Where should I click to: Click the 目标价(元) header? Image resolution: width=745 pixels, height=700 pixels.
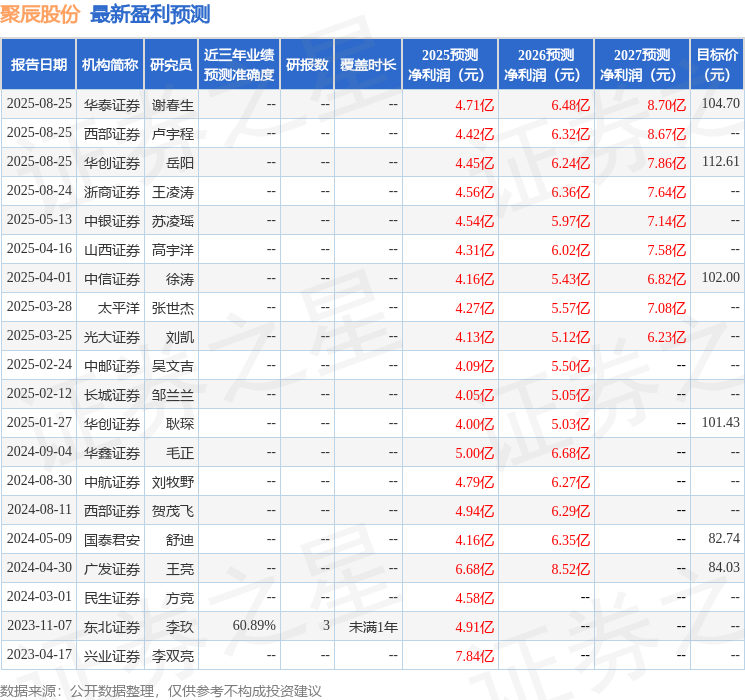tap(717, 65)
